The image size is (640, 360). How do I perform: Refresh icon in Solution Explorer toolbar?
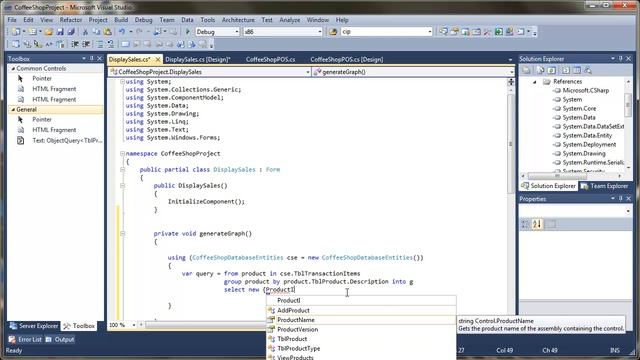pos(551,71)
